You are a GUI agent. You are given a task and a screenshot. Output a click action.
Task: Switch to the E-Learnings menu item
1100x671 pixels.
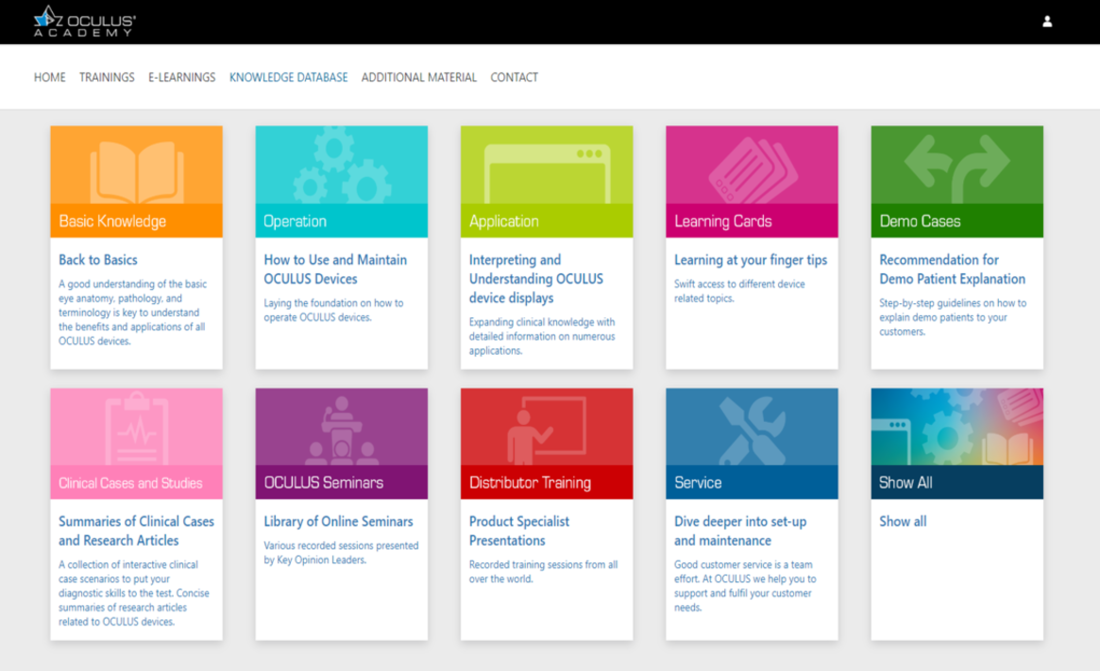point(182,77)
